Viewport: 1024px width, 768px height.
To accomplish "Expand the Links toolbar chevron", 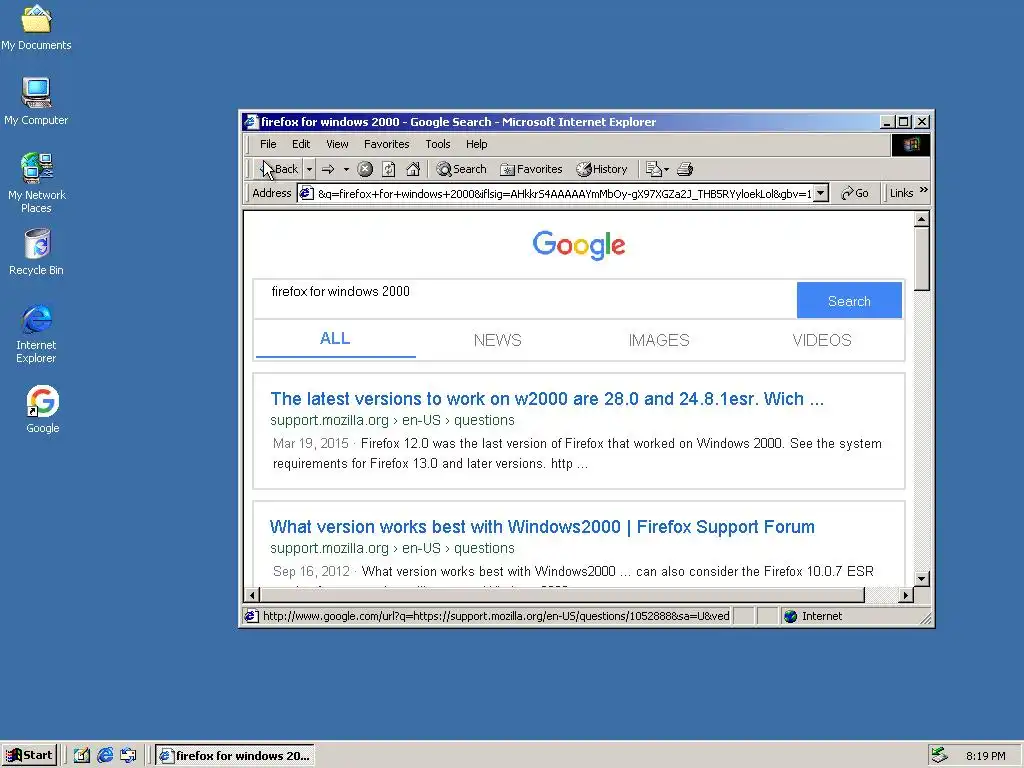I will (923, 190).
